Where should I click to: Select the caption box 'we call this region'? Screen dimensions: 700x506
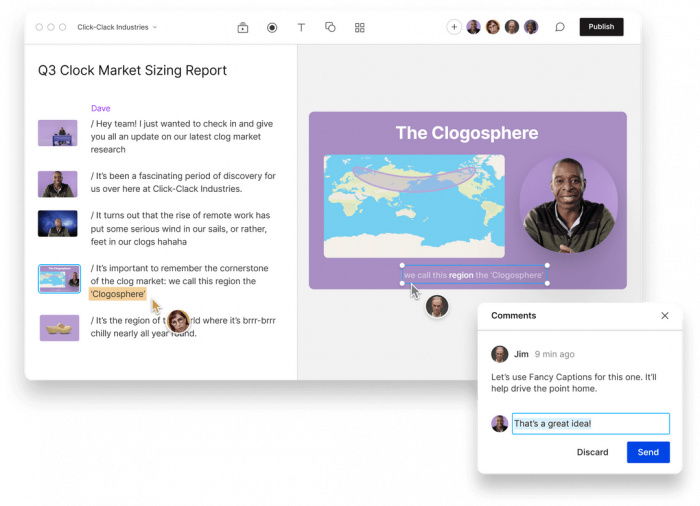474,275
